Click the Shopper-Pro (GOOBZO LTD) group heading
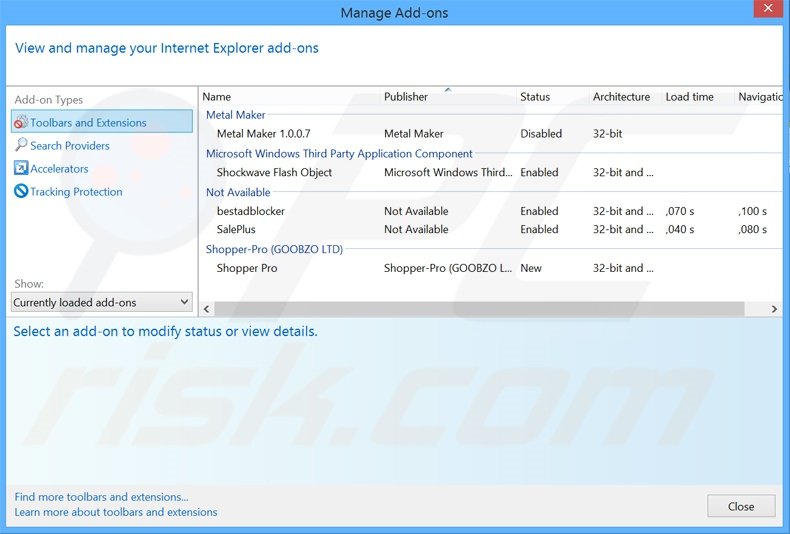The image size is (790, 534). tap(274, 249)
